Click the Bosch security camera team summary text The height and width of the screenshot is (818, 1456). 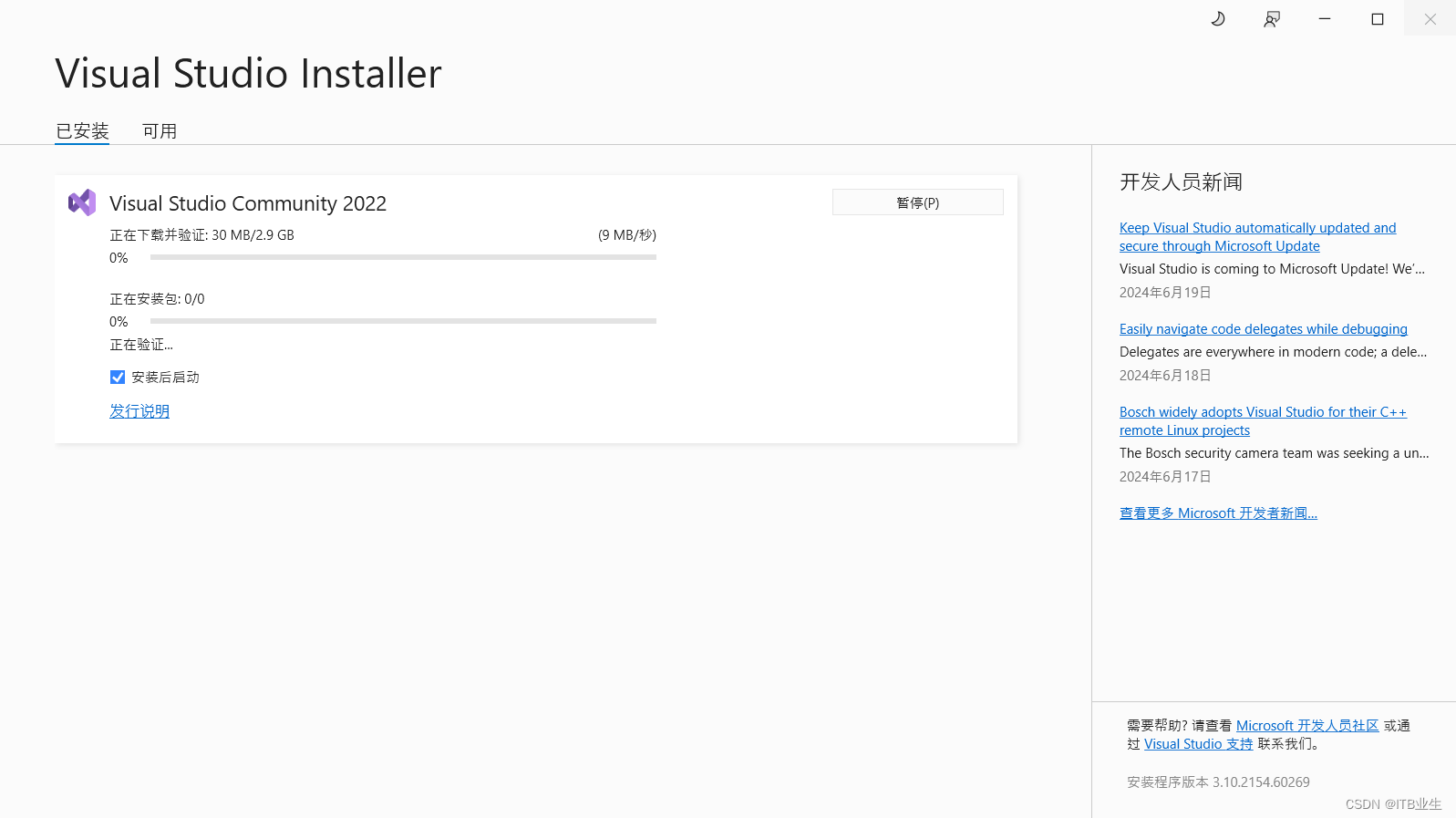click(1275, 453)
